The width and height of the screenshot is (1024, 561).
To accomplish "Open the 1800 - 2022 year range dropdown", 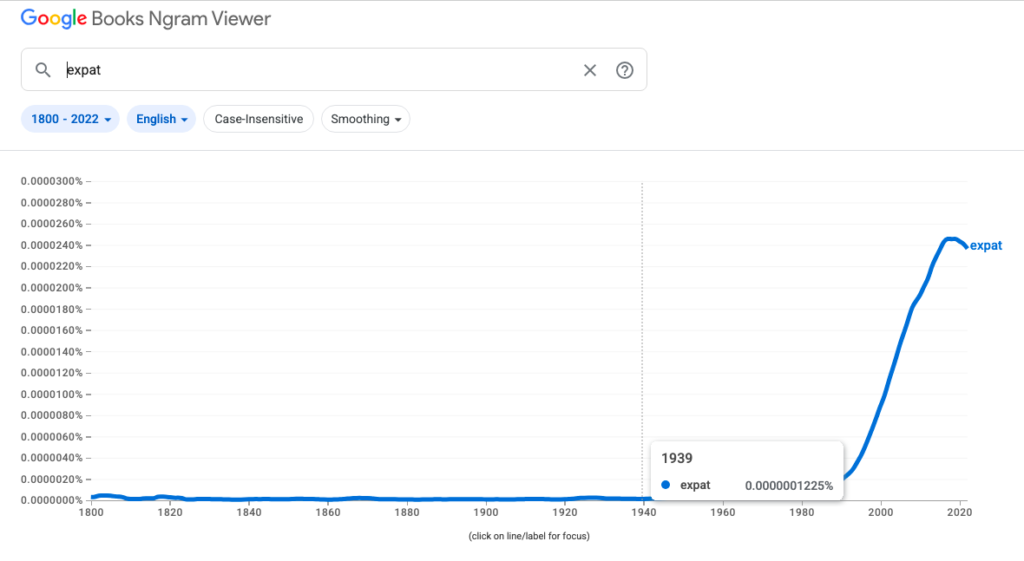I will click(x=70, y=119).
